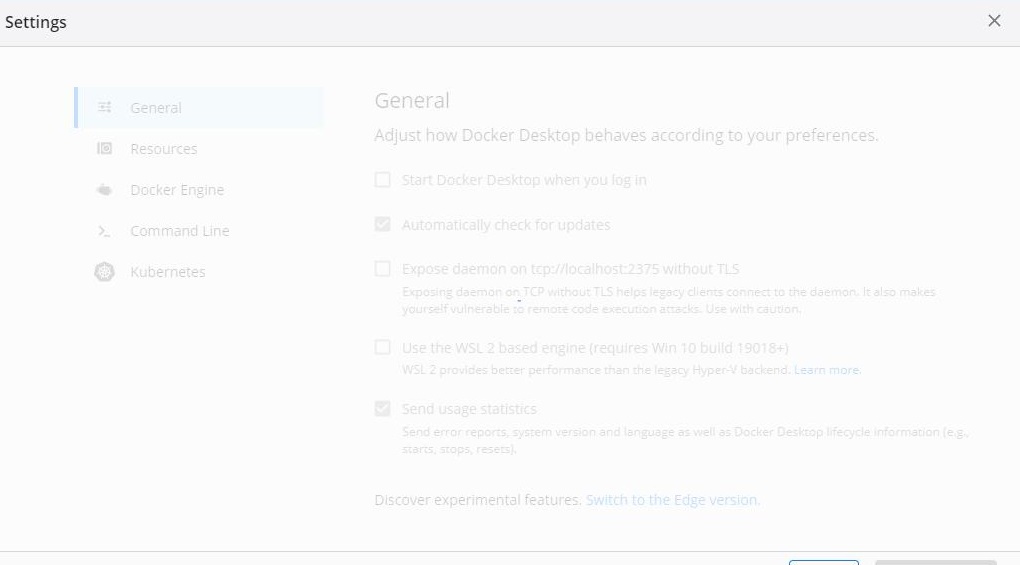Click the 'Send error reports, system version' description
Screen dimensions: 1020x565
coord(685,440)
